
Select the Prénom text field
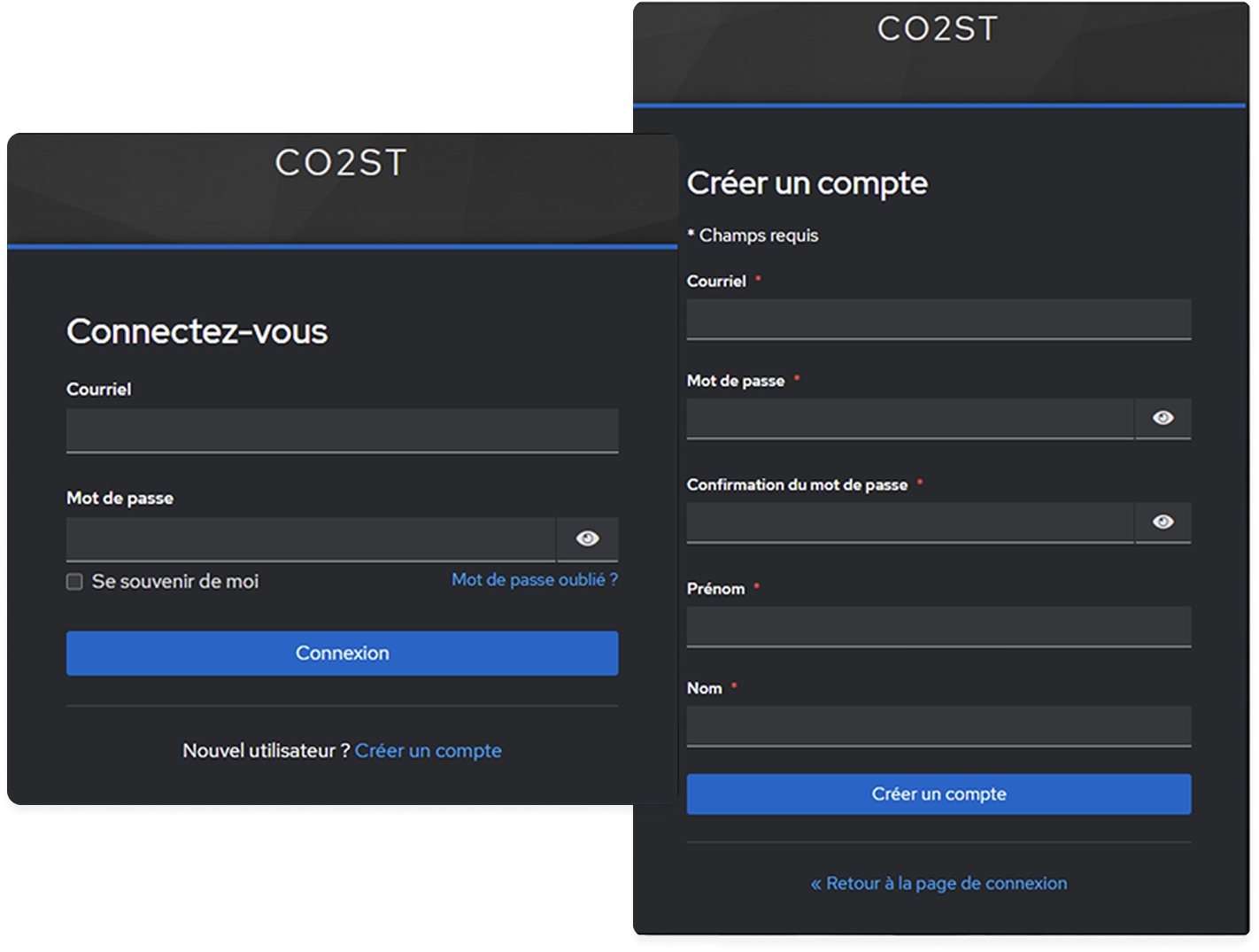tap(938, 626)
